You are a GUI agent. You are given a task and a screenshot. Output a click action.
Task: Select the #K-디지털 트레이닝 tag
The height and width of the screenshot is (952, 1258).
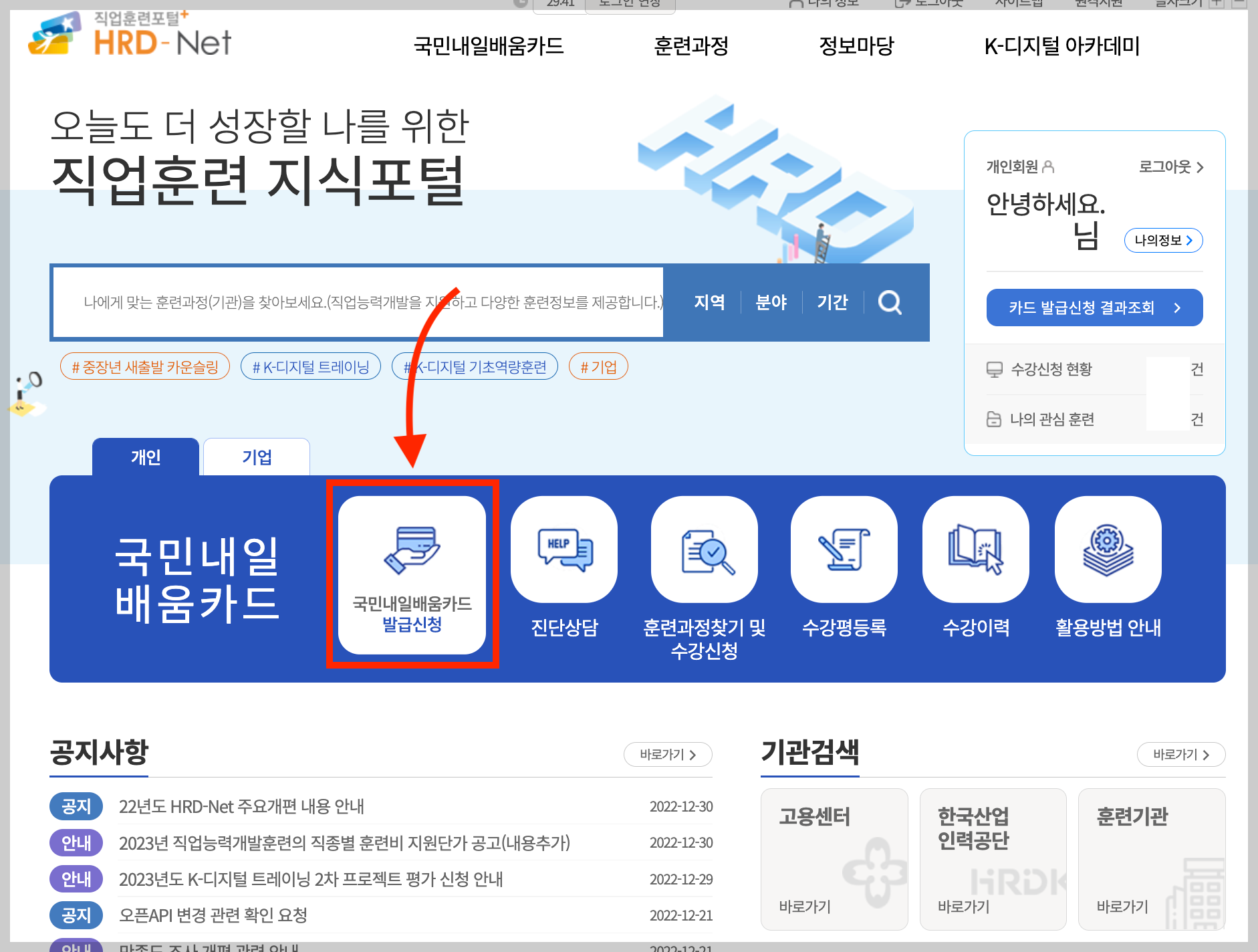pyautogui.click(x=311, y=366)
